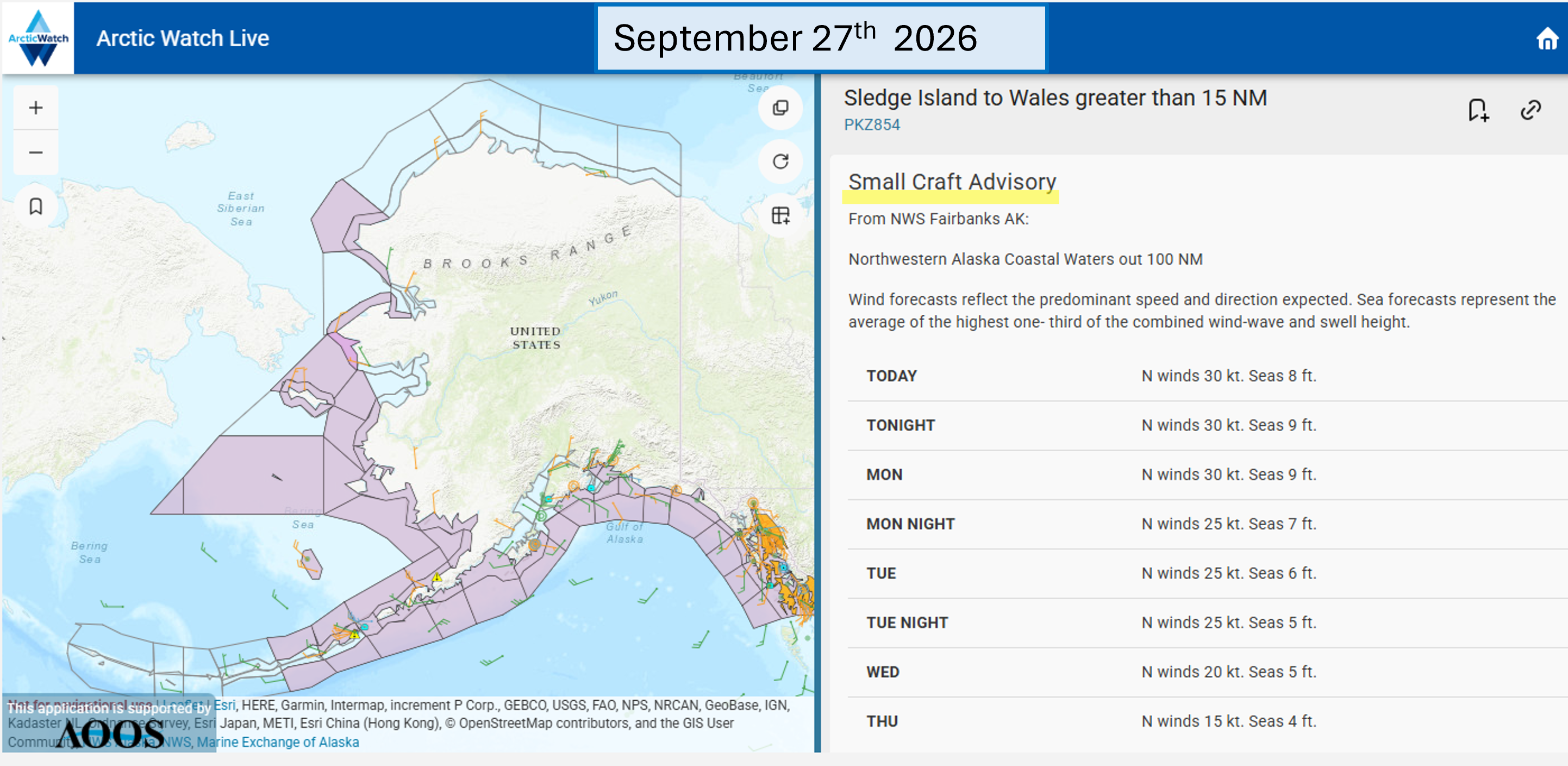The width and height of the screenshot is (1568, 766).
Task: Select 'N winds 25 kt. Seas 6 ft.' for TUE
Action: point(1228,573)
